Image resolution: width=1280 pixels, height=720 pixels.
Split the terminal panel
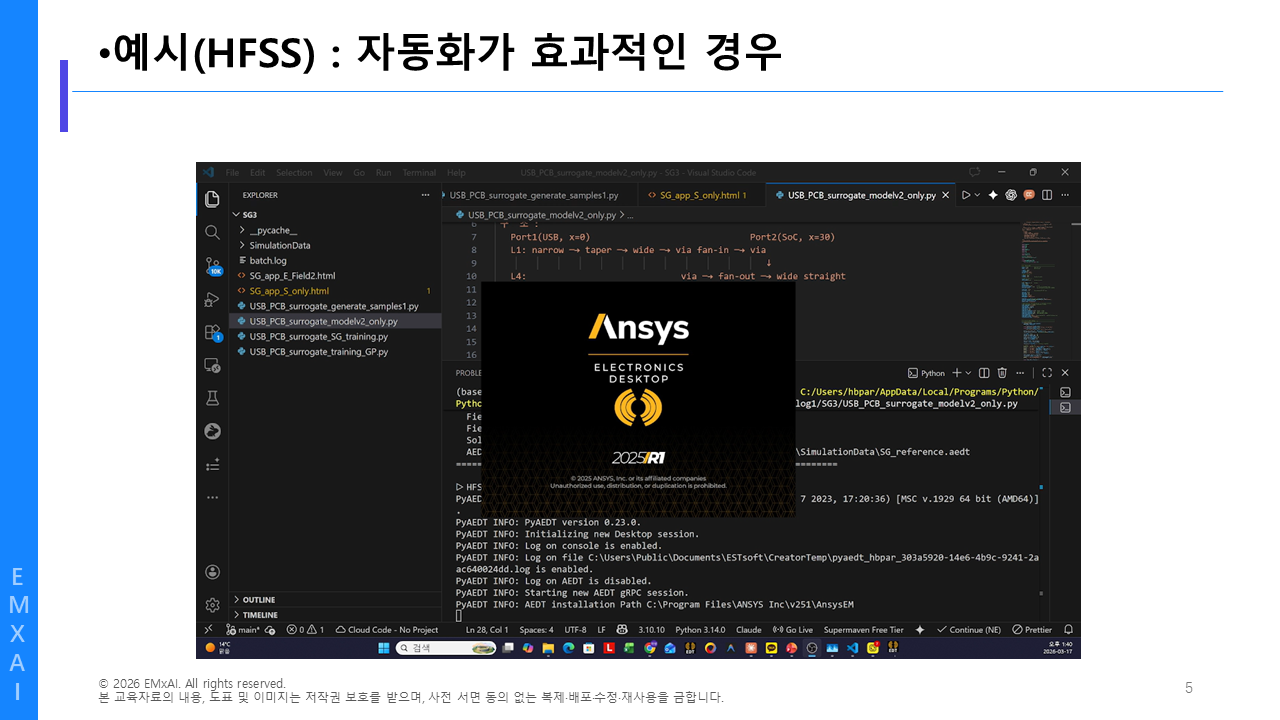pos(984,373)
